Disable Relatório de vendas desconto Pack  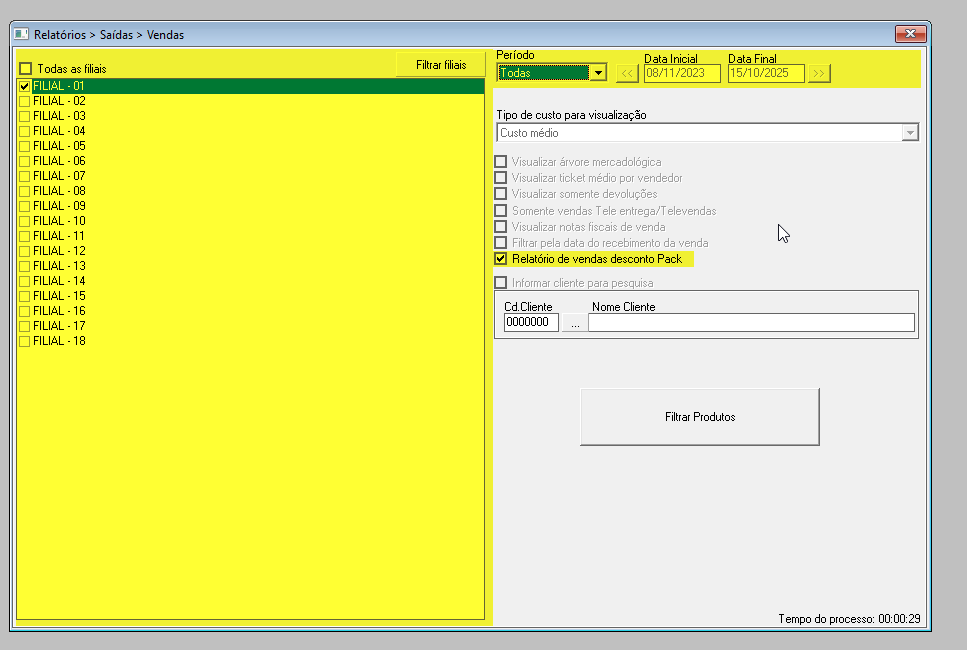501,259
